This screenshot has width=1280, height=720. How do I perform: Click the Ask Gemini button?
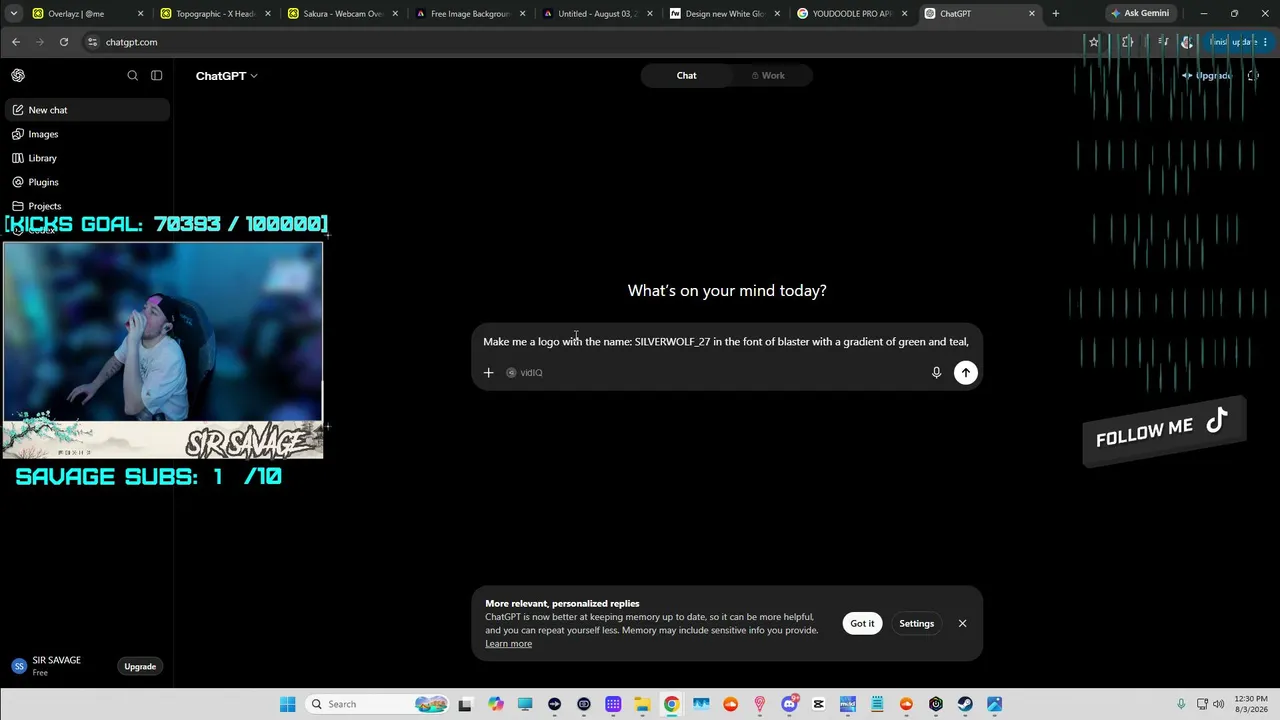(1139, 14)
